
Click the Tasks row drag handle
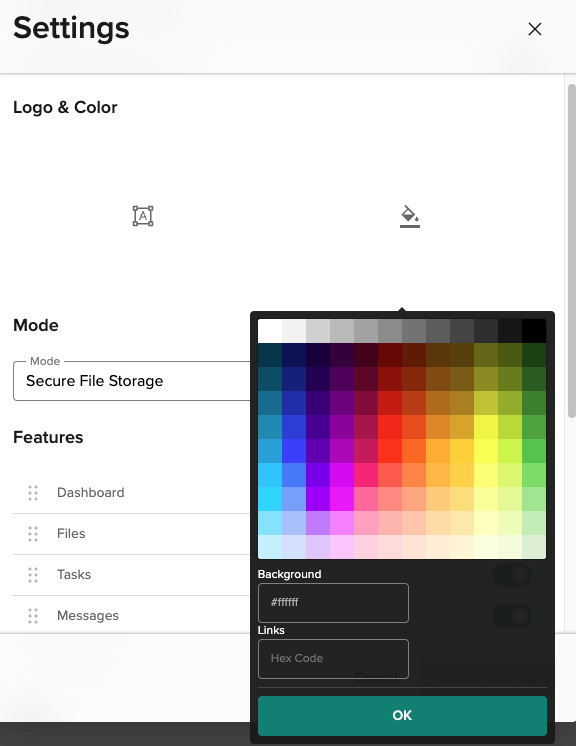pyautogui.click(x=33, y=575)
